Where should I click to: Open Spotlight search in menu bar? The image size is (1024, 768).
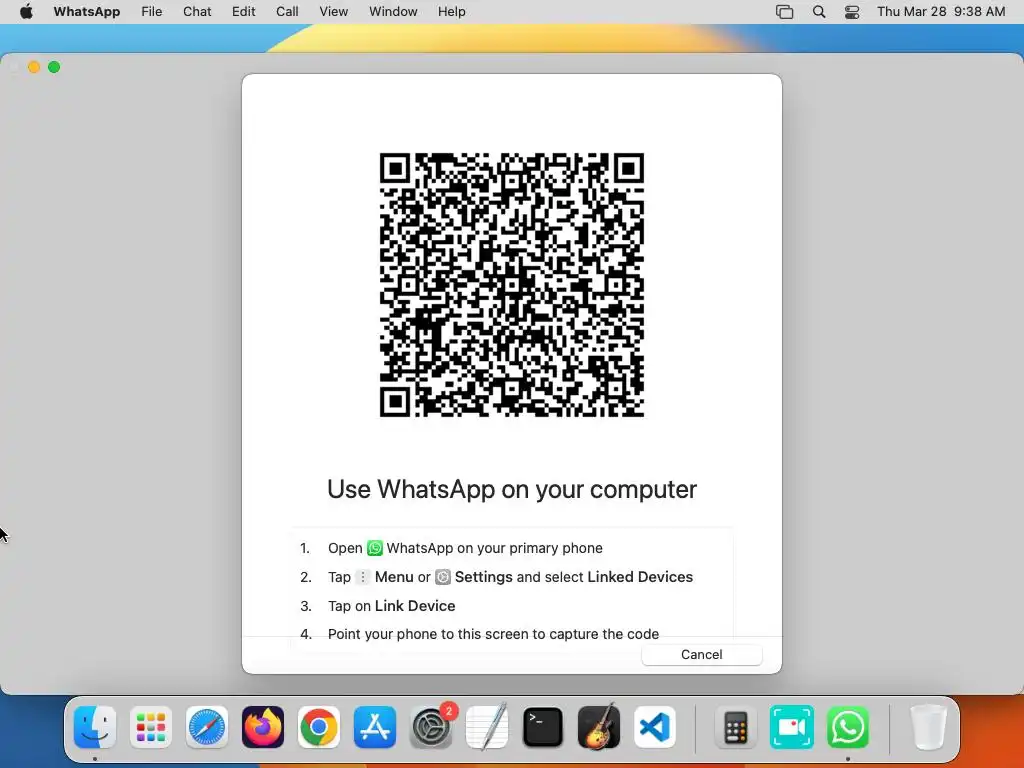[819, 12]
